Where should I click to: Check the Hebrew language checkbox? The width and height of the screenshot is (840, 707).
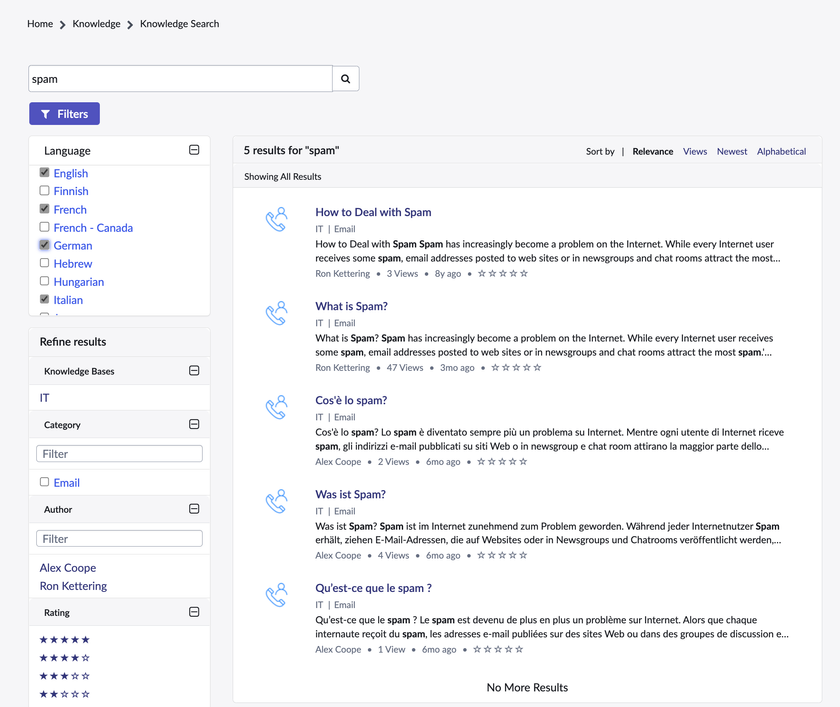[44, 263]
